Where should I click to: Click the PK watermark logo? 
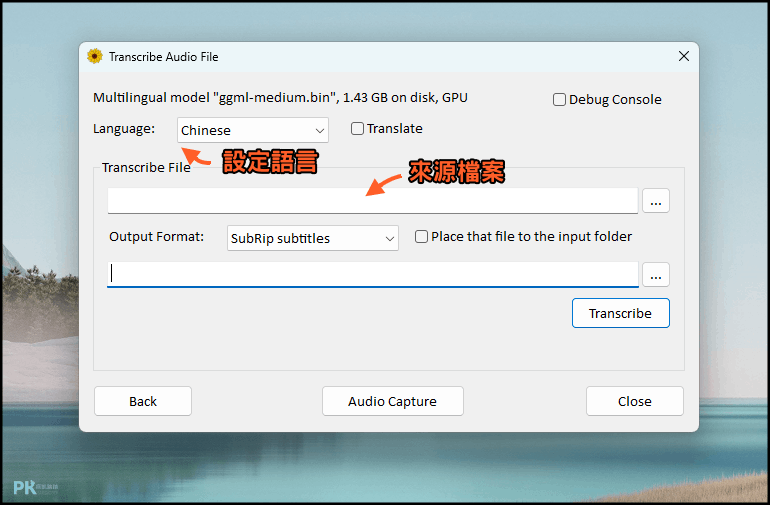click(35, 487)
